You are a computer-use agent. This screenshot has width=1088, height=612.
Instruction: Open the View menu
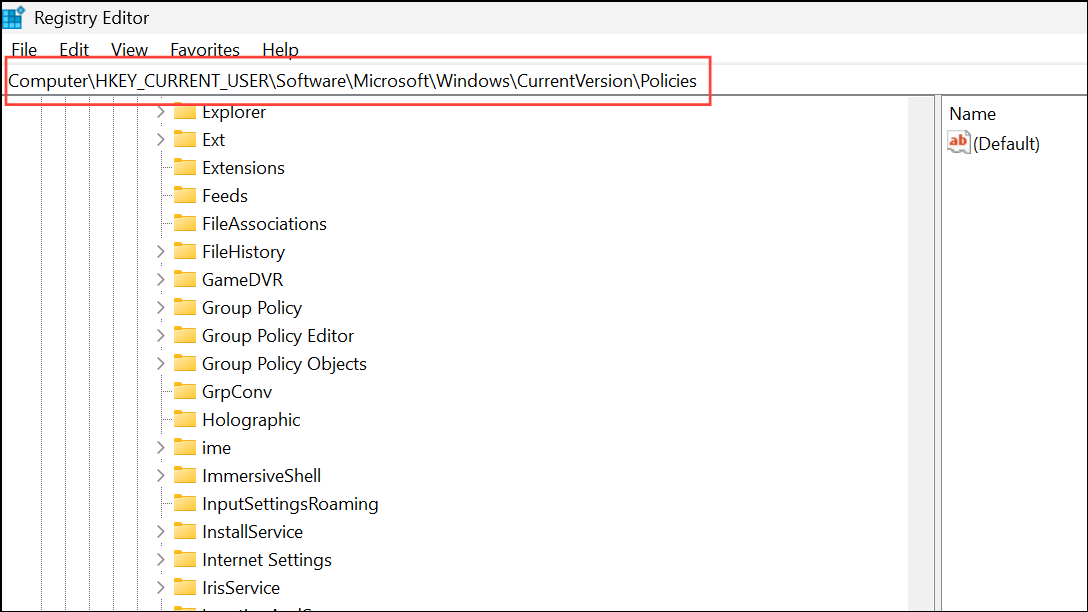pyautogui.click(x=129, y=49)
